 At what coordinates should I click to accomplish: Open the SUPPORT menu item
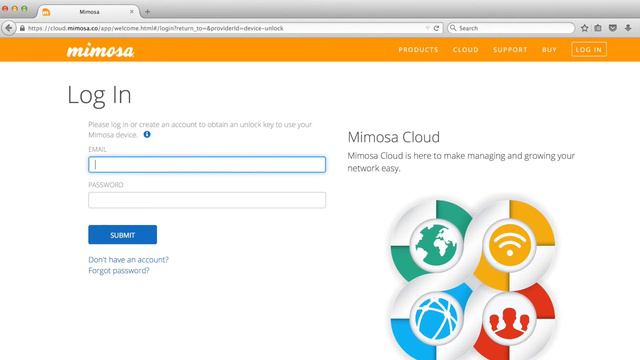point(510,50)
